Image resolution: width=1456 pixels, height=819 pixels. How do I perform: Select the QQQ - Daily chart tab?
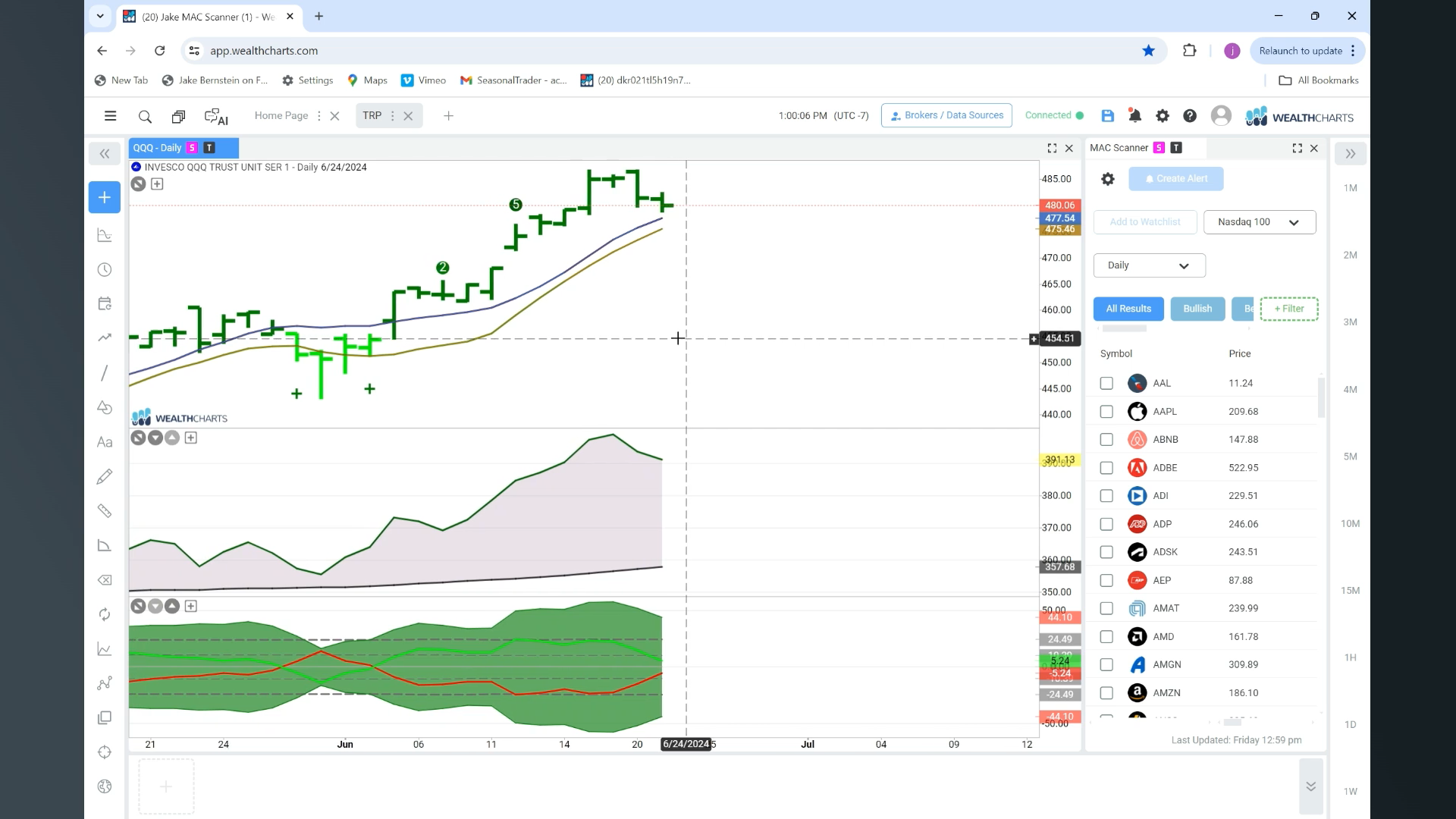[184, 148]
